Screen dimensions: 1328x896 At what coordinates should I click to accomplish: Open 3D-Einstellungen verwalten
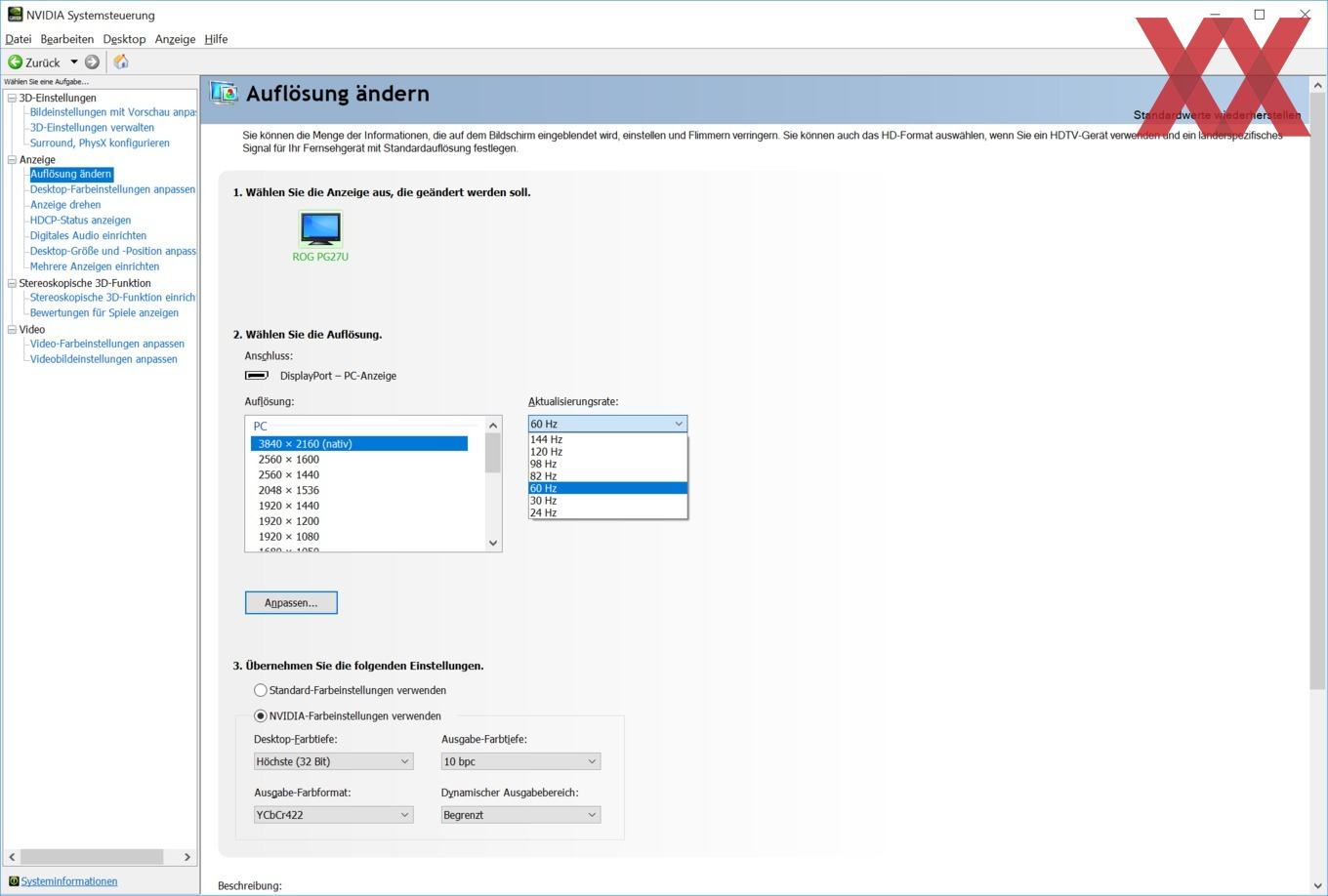92,128
